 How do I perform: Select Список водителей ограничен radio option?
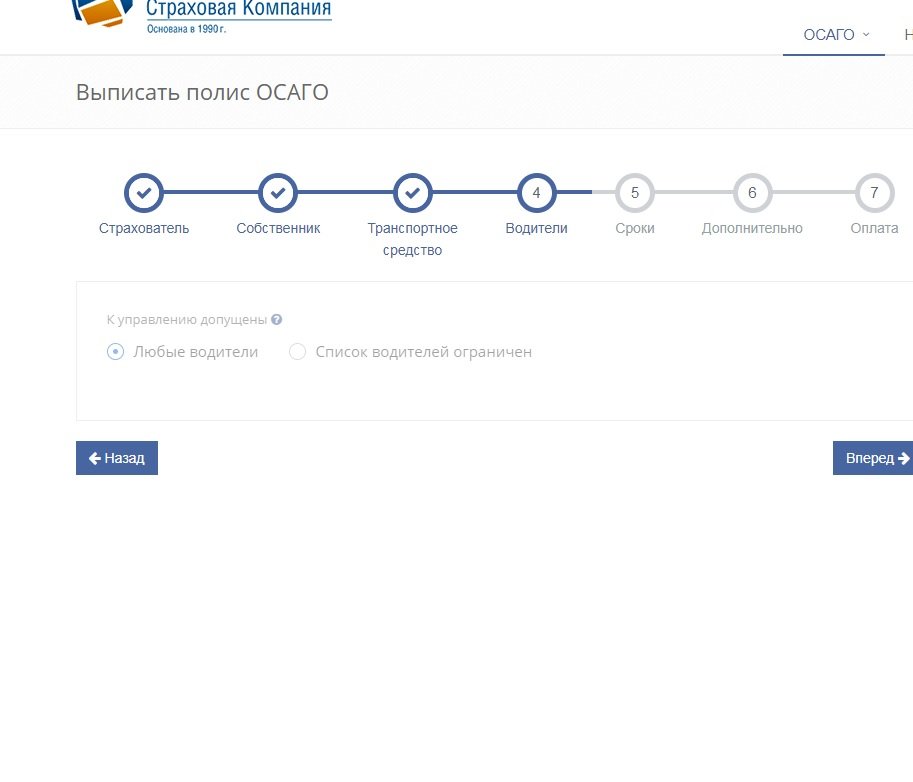[298, 352]
